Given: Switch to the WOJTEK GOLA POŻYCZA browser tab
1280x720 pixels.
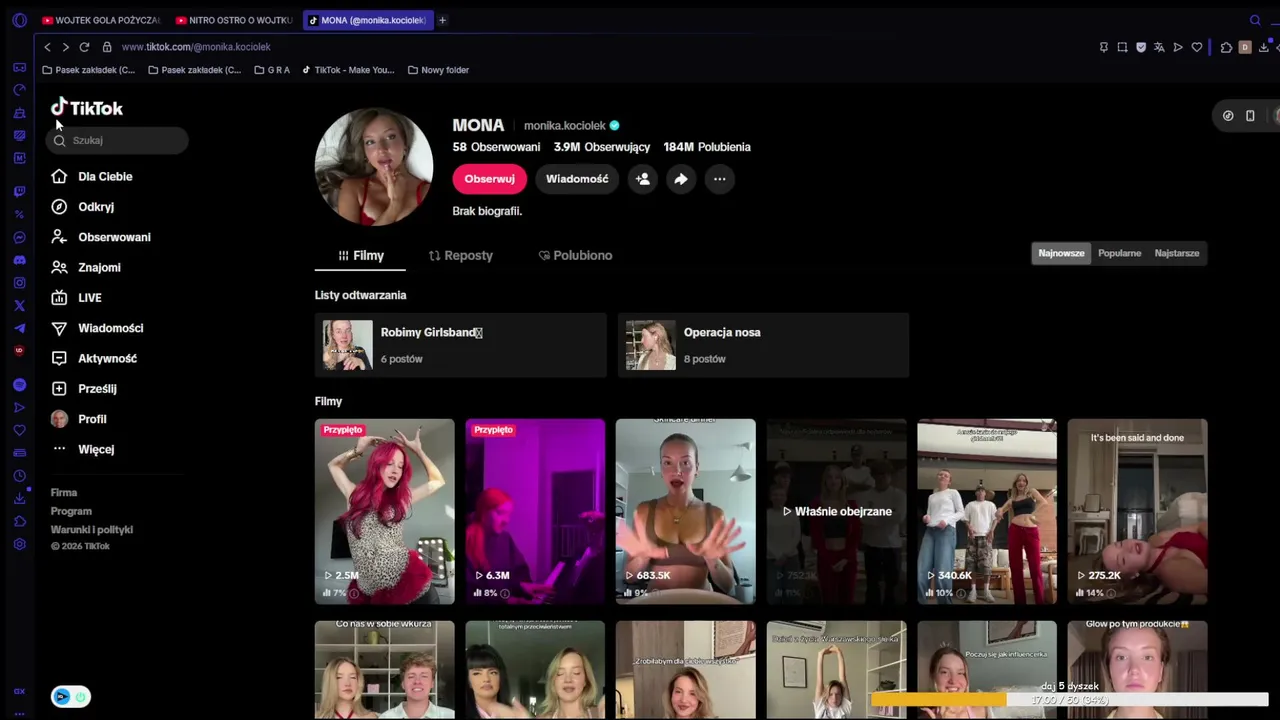Looking at the screenshot, I should 101,20.
